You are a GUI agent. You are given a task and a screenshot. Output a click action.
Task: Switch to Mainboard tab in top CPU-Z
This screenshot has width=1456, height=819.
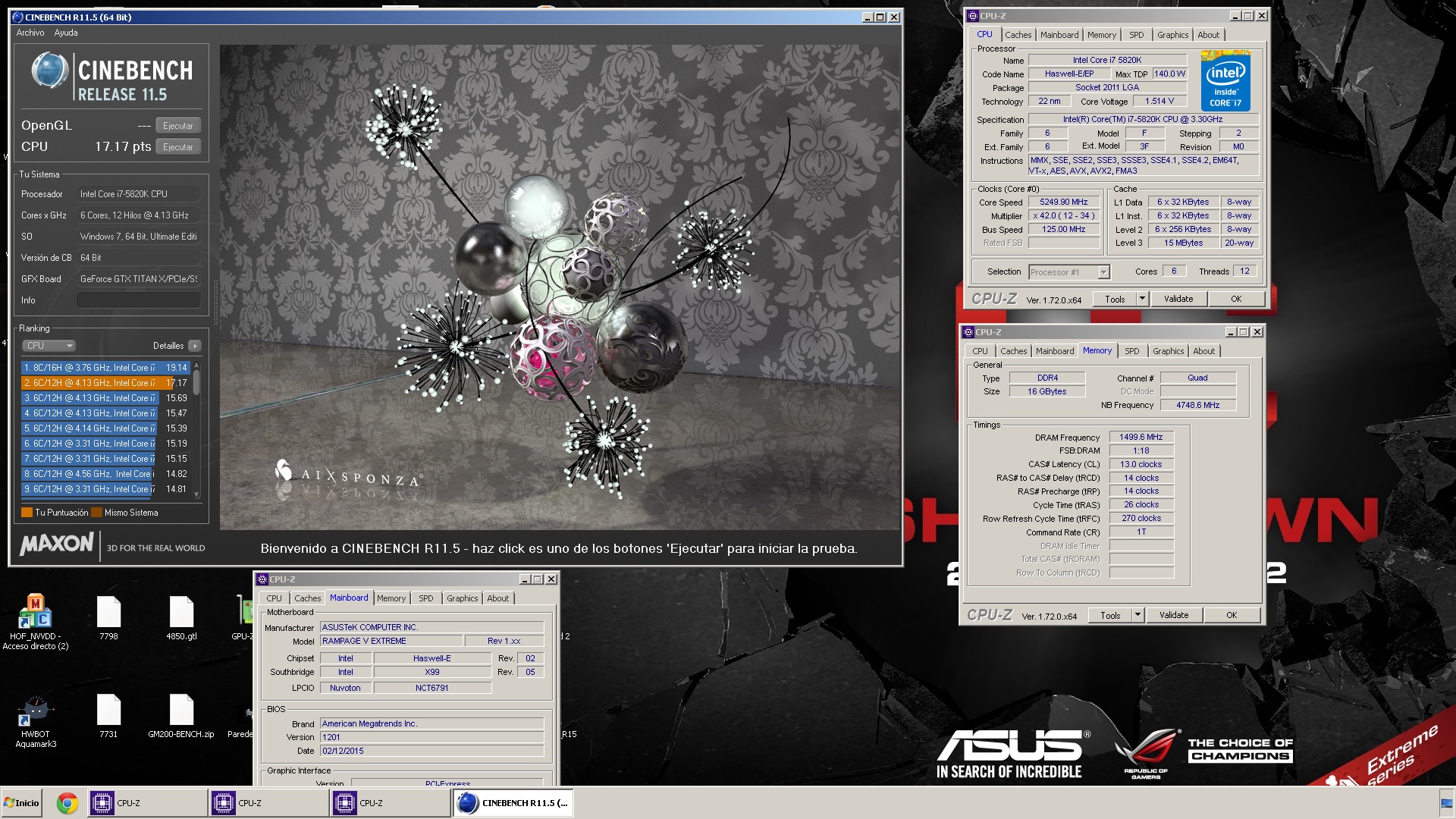point(1059,35)
